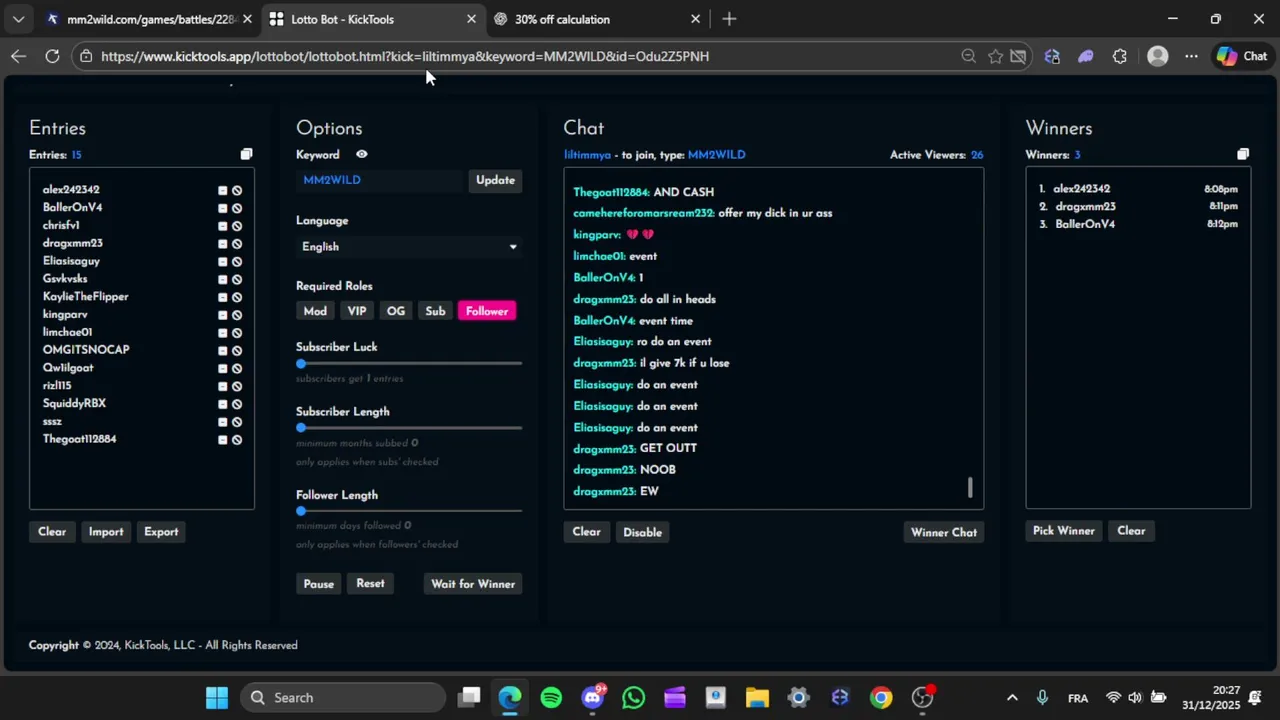
Task: Ban entry BallerOnV4 with its circle icon
Action: pos(237,208)
